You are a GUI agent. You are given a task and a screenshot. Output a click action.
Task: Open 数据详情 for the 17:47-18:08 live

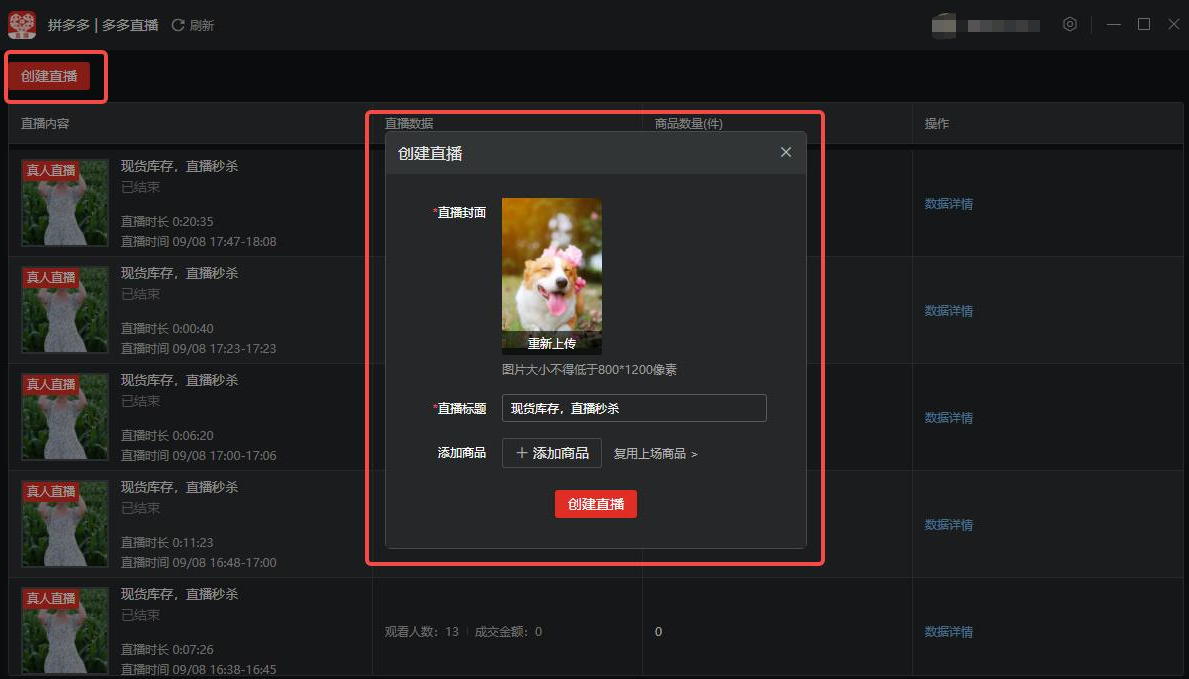[x=949, y=203]
